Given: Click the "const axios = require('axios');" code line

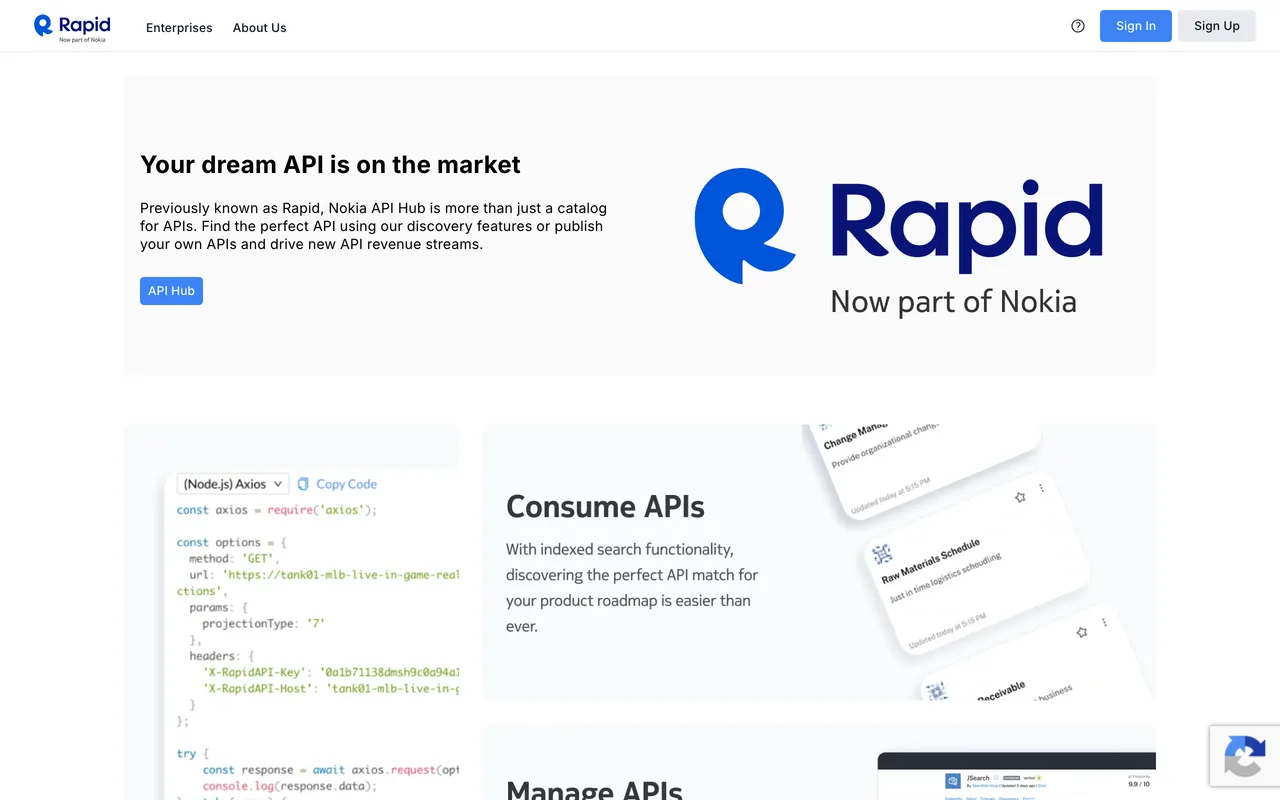Looking at the screenshot, I should 277,510.
